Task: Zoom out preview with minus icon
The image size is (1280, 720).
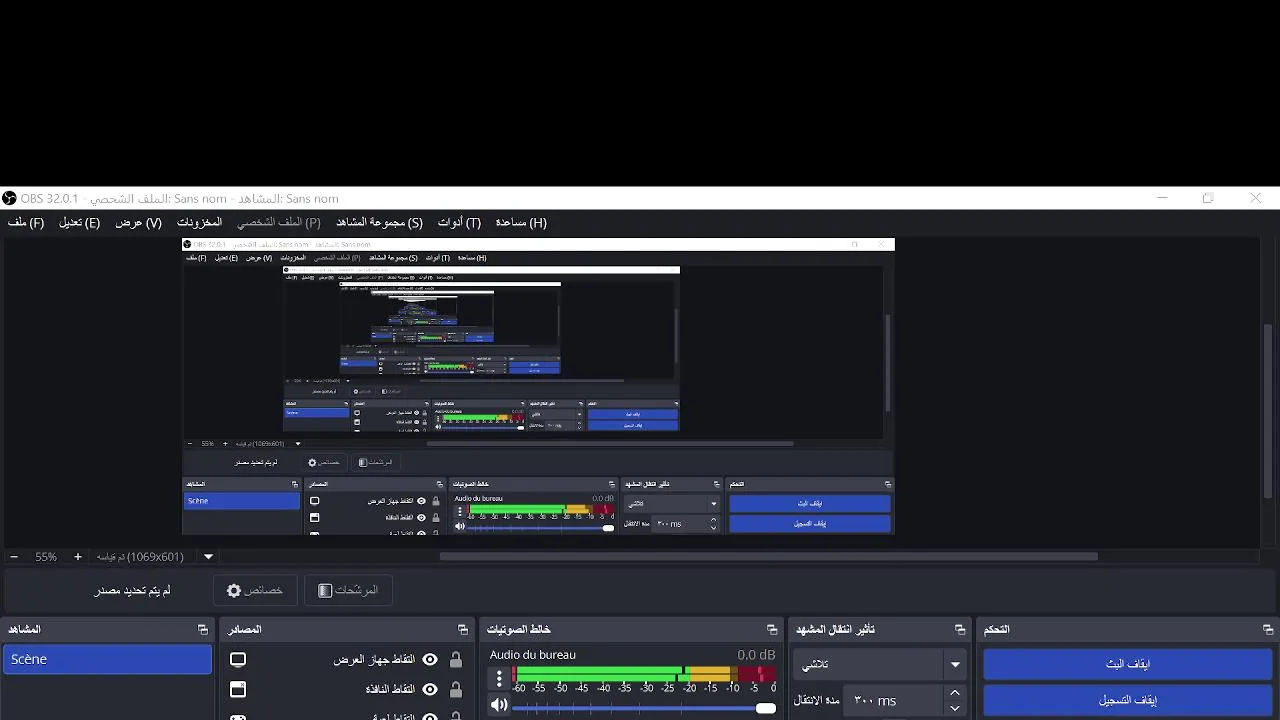Action: (x=14, y=557)
